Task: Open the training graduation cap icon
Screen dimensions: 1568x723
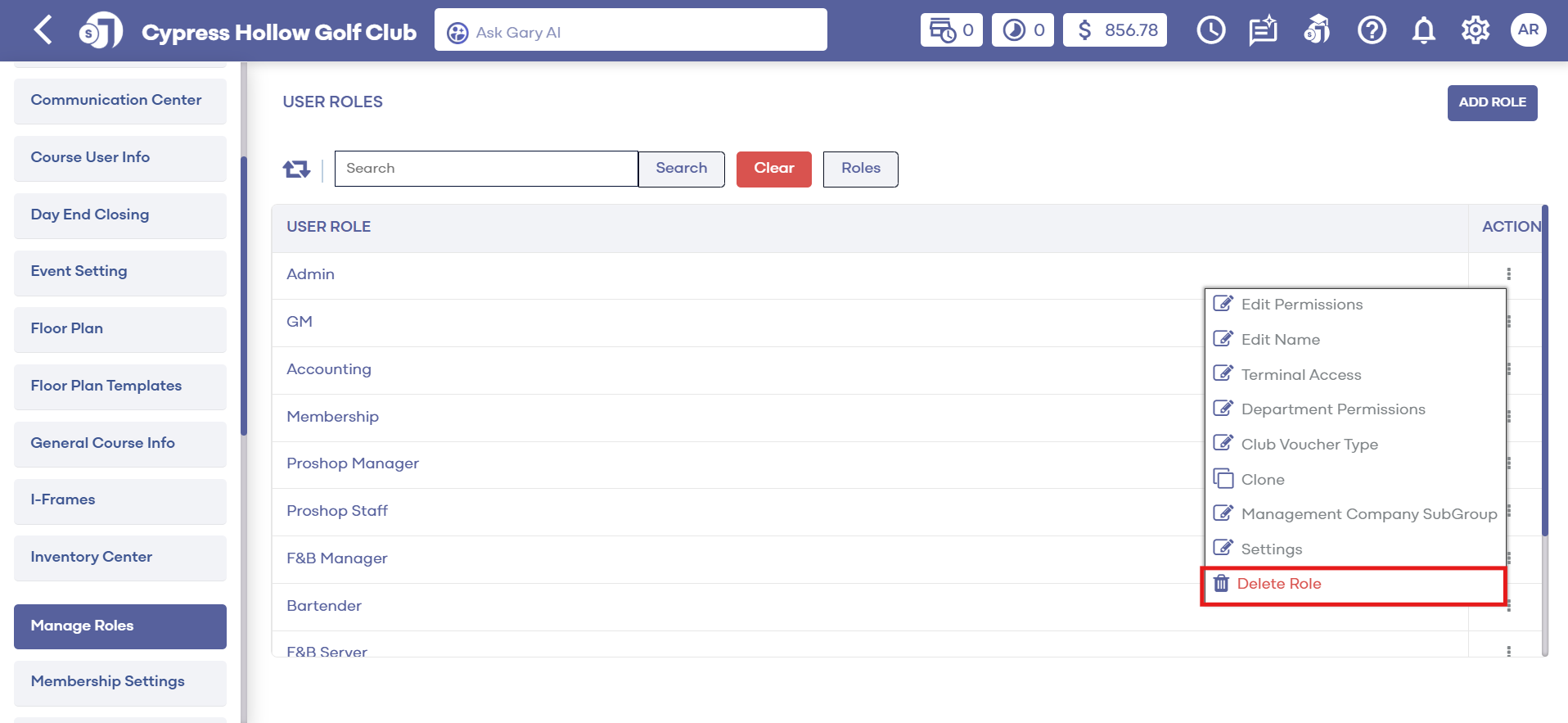Action: [1317, 30]
